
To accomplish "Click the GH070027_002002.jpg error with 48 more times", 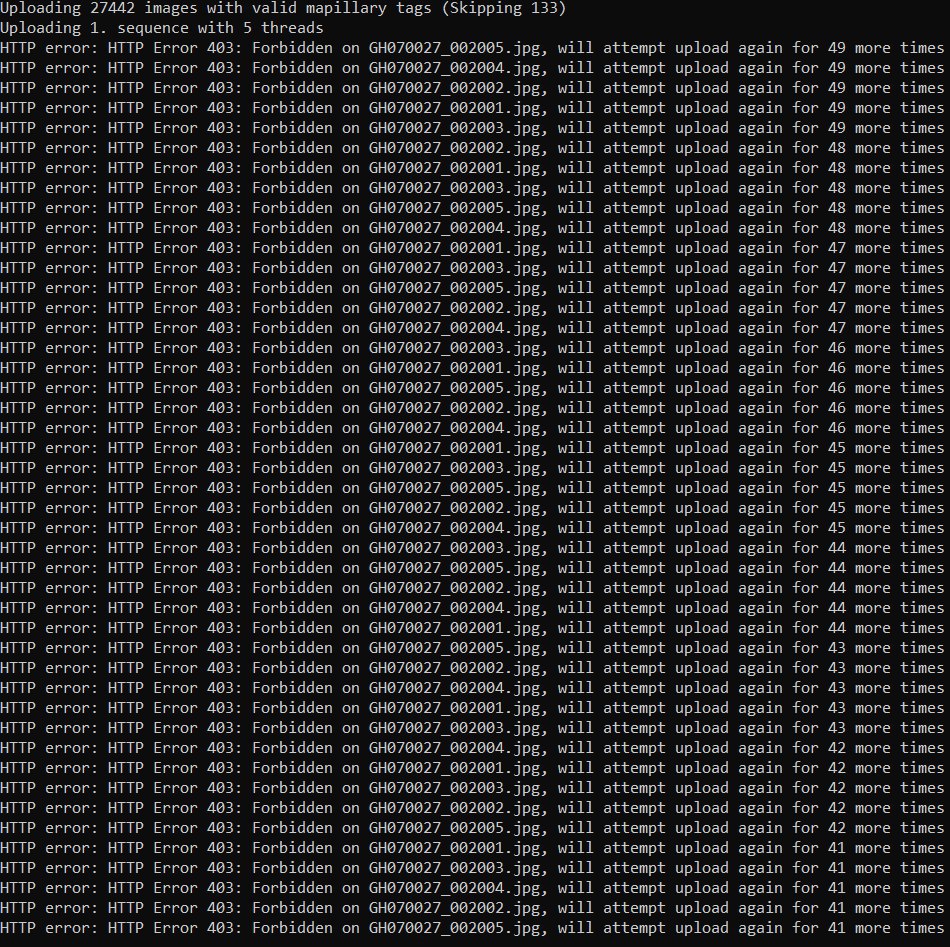I will pos(472,148).
